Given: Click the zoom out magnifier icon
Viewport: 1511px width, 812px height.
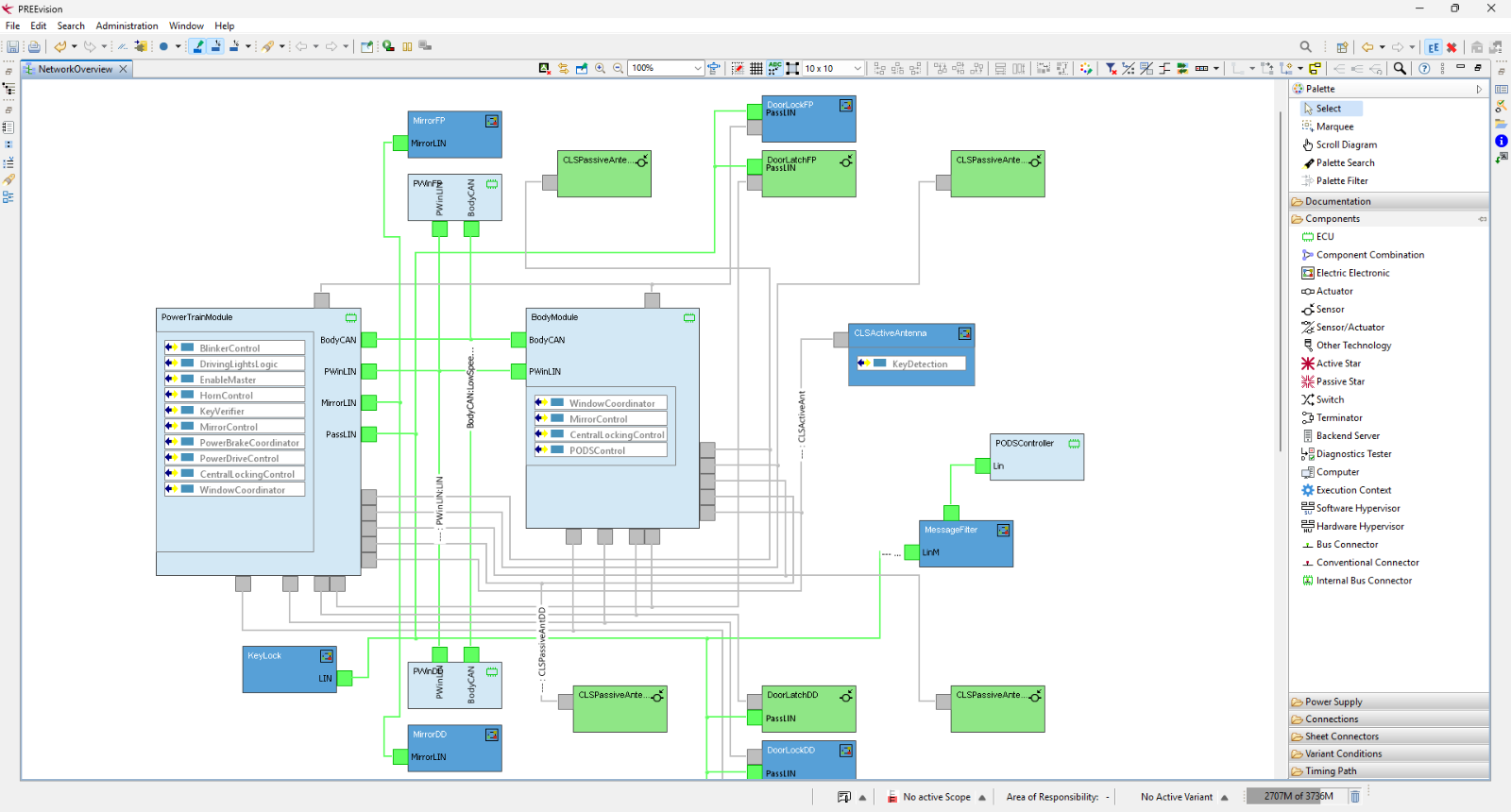Looking at the screenshot, I should [x=619, y=68].
